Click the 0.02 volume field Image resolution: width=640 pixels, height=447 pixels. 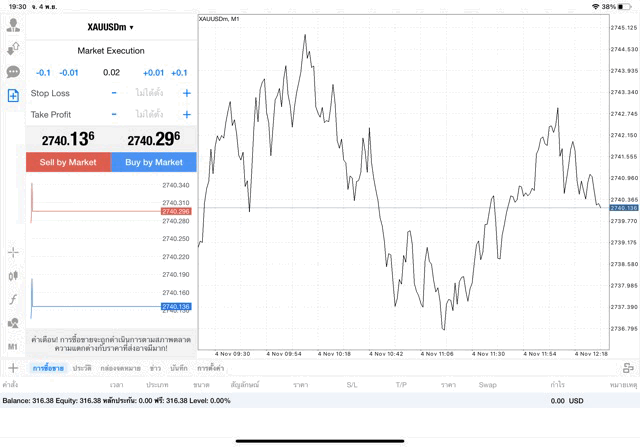click(111, 73)
